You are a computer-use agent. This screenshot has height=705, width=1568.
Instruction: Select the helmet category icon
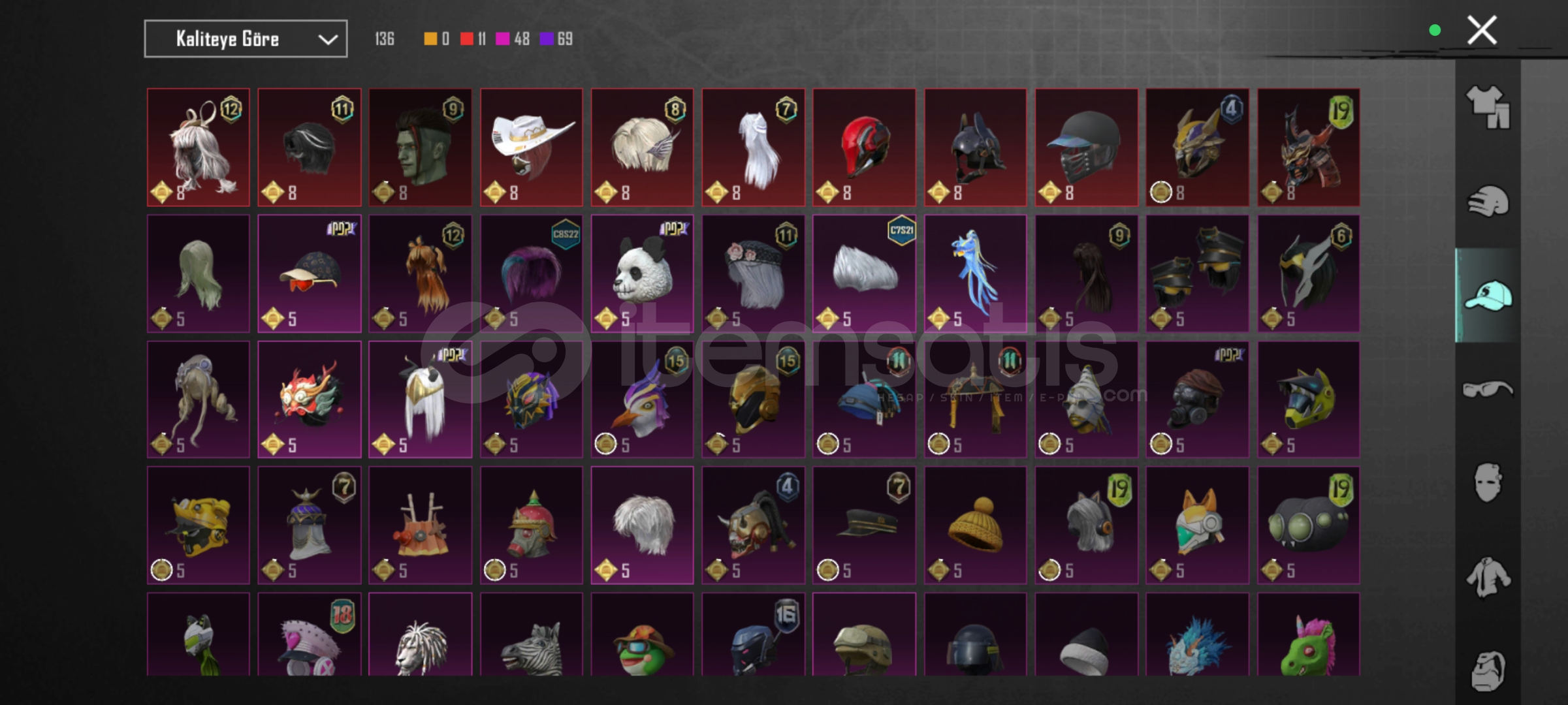click(x=1488, y=201)
